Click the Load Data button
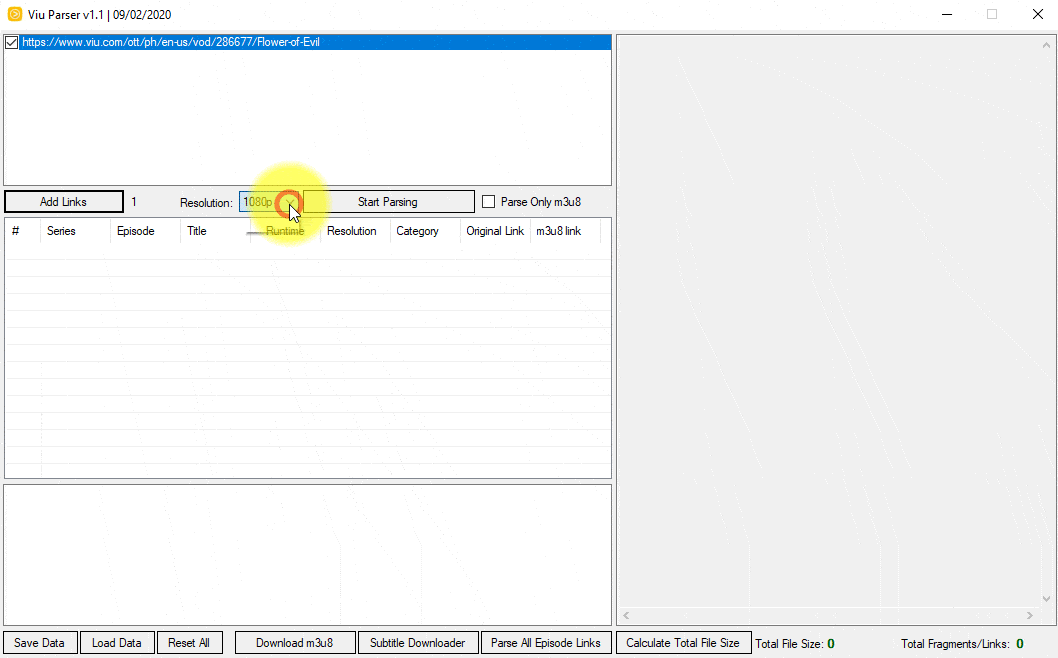The width and height of the screenshot is (1058, 658). (x=117, y=642)
